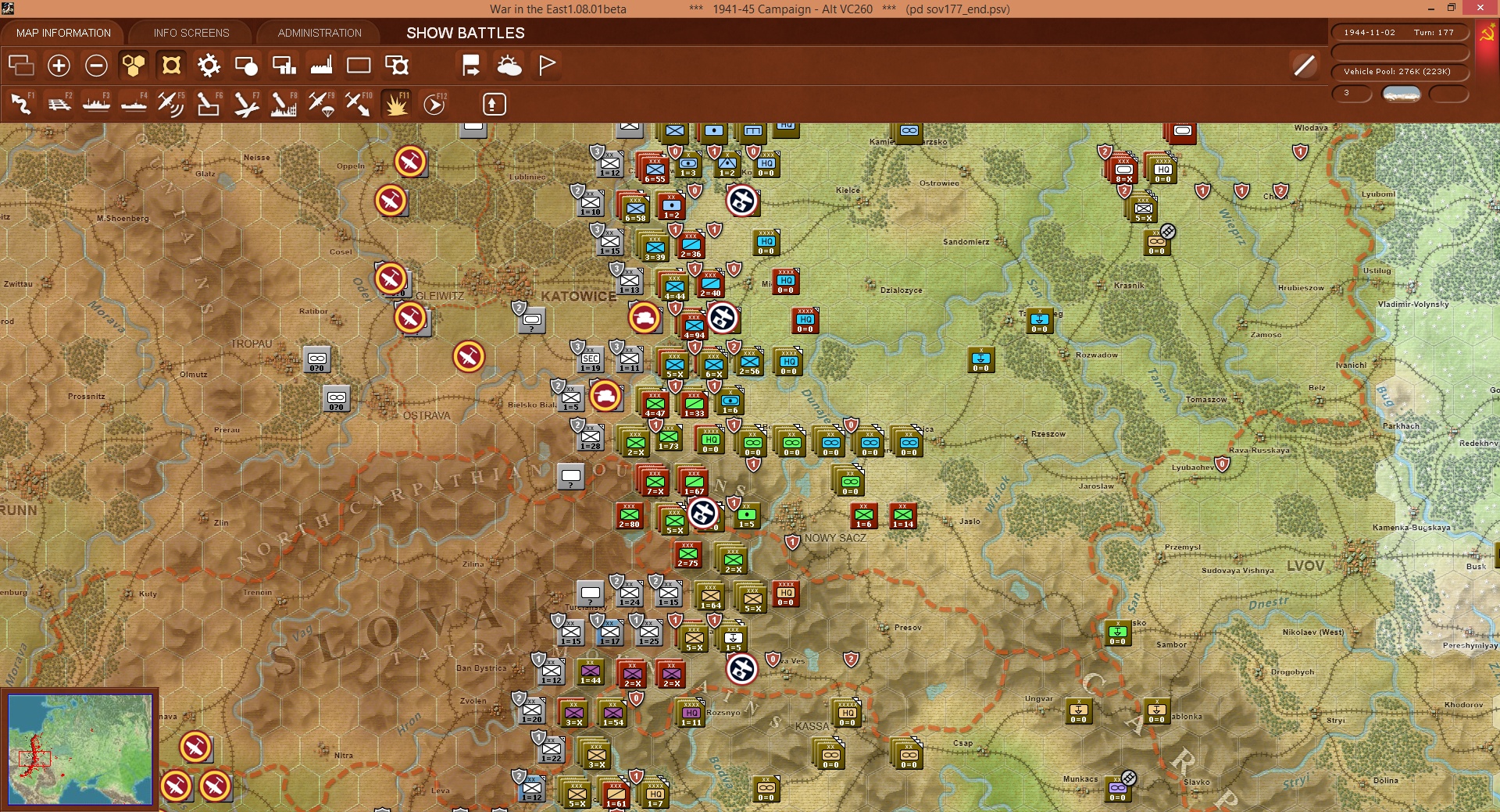
Task: Select the F4 amphibious mode icon
Action: coord(134,104)
